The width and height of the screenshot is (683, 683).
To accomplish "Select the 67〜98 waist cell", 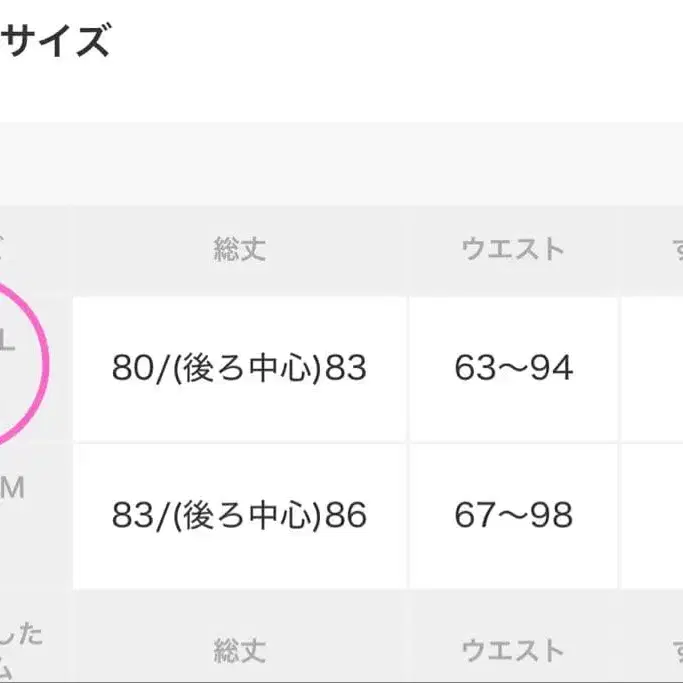I will click(513, 516).
